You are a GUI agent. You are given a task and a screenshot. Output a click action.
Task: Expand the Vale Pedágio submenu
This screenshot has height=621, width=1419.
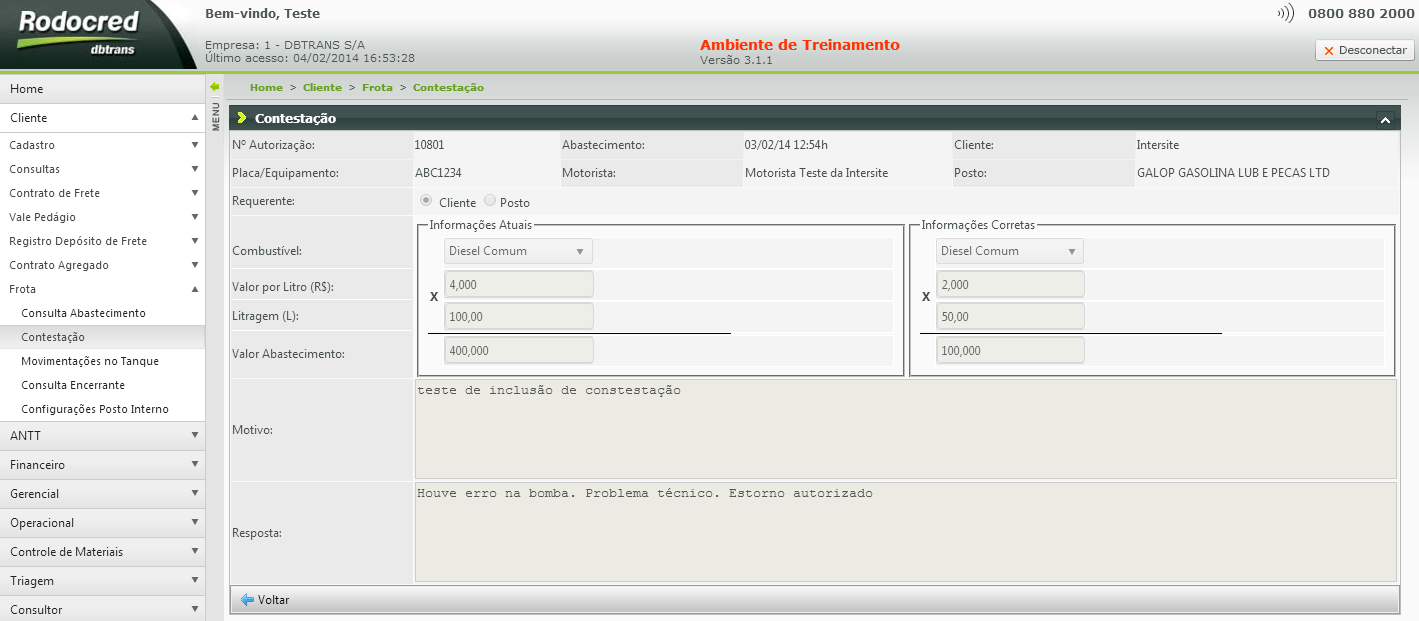[x=102, y=217]
